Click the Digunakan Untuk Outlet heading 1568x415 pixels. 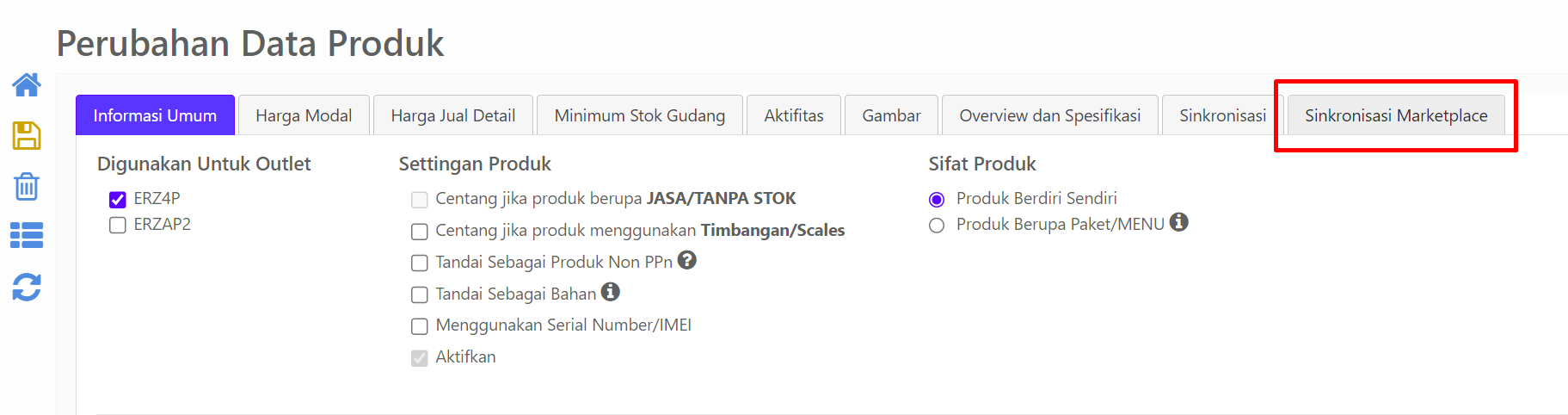pos(204,164)
